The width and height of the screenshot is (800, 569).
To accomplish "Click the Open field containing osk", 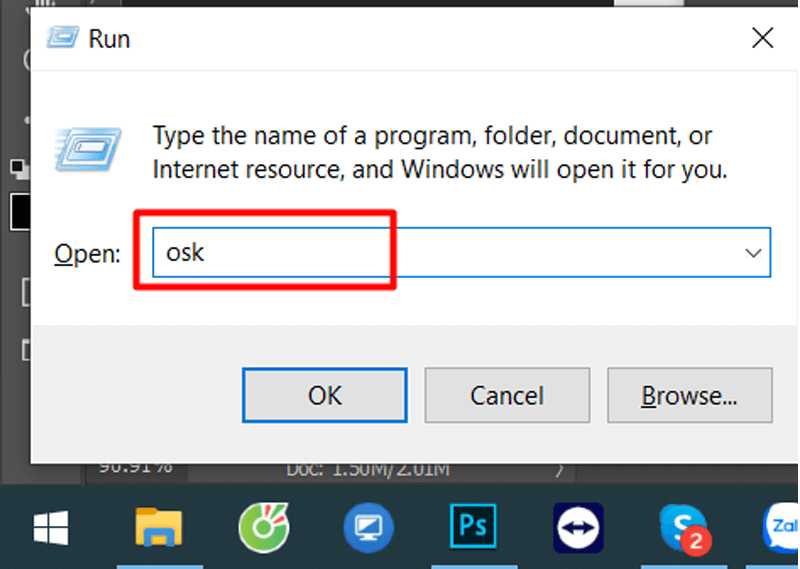I will 461,253.
